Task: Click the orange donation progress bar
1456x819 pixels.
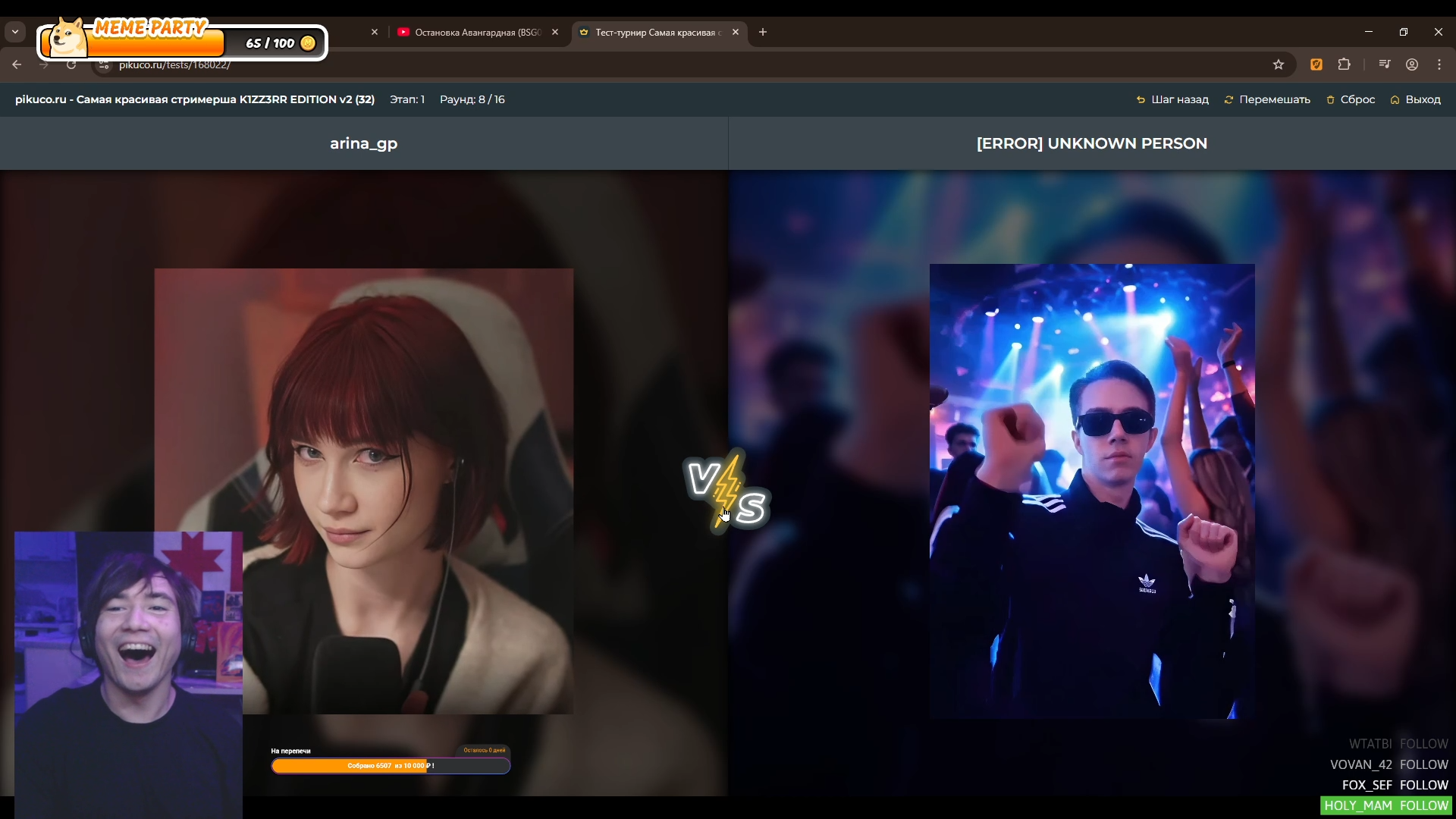Action: (x=391, y=766)
